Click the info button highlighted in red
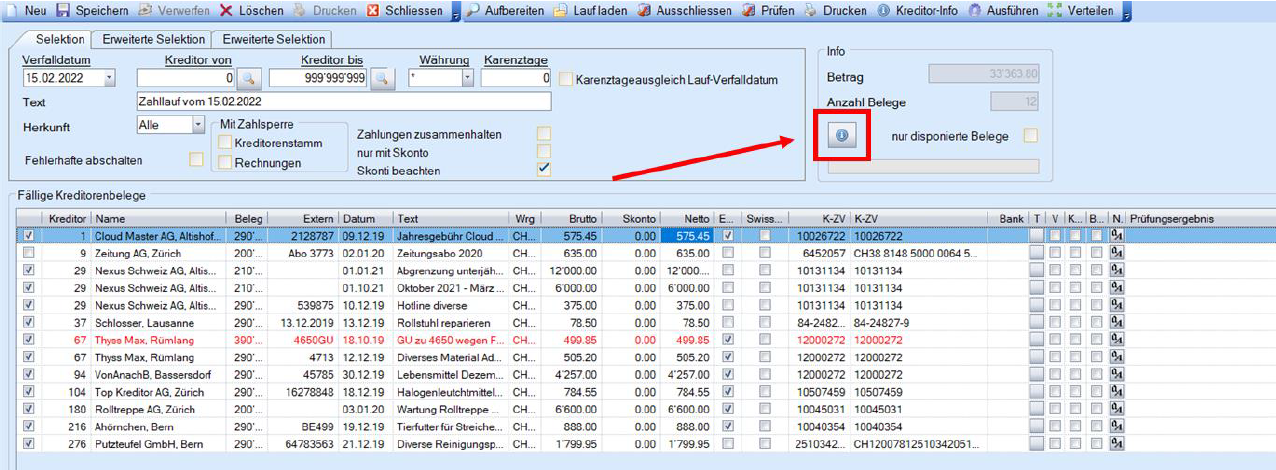 click(841, 137)
